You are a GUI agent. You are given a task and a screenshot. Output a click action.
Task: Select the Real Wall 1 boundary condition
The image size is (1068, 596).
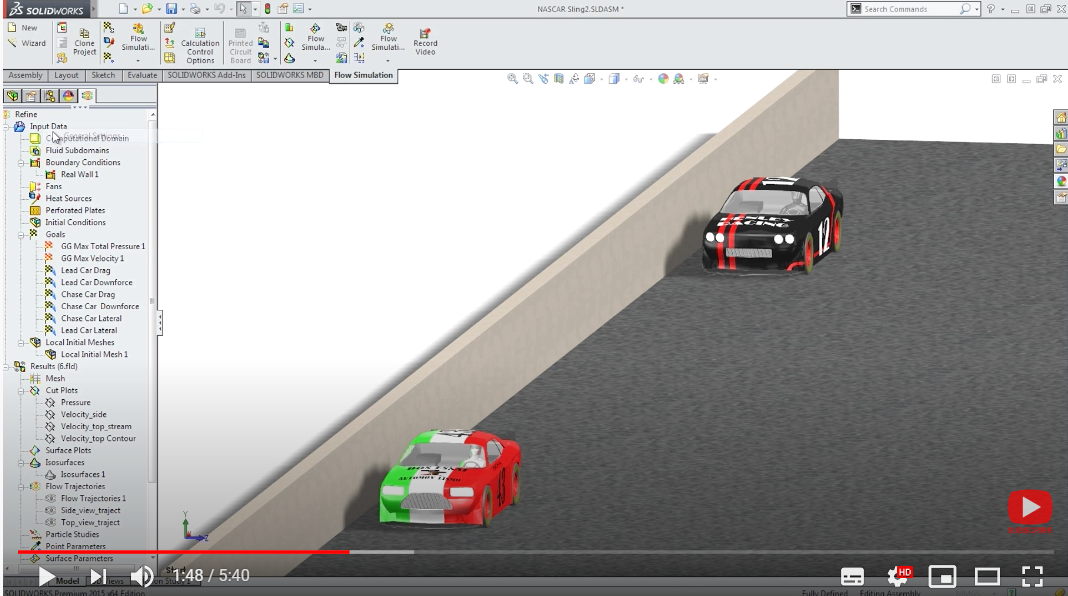tap(78, 174)
